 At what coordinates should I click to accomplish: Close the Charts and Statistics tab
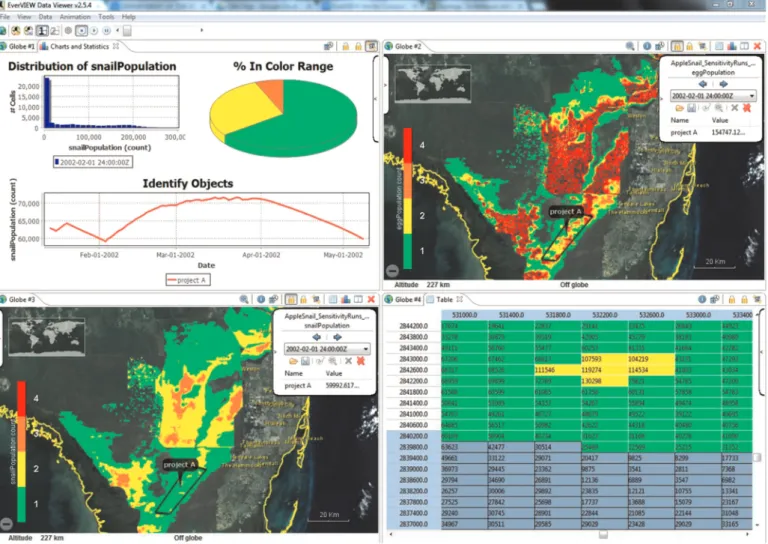pos(116,46)
